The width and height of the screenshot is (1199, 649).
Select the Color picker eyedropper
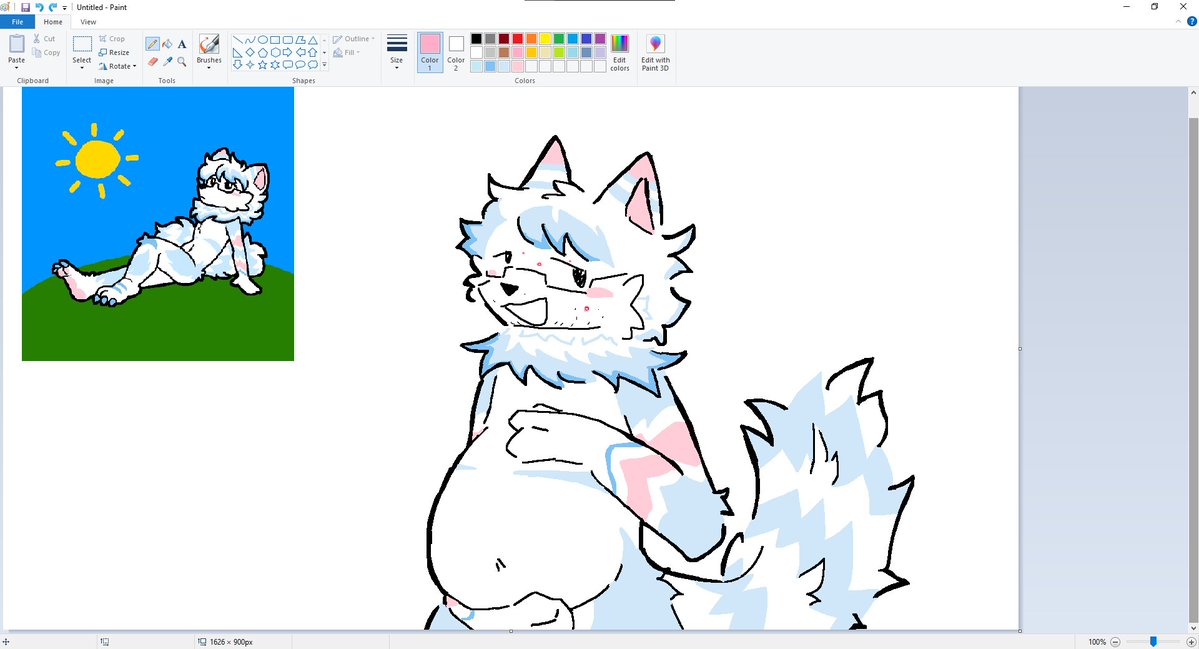[167, 60]
